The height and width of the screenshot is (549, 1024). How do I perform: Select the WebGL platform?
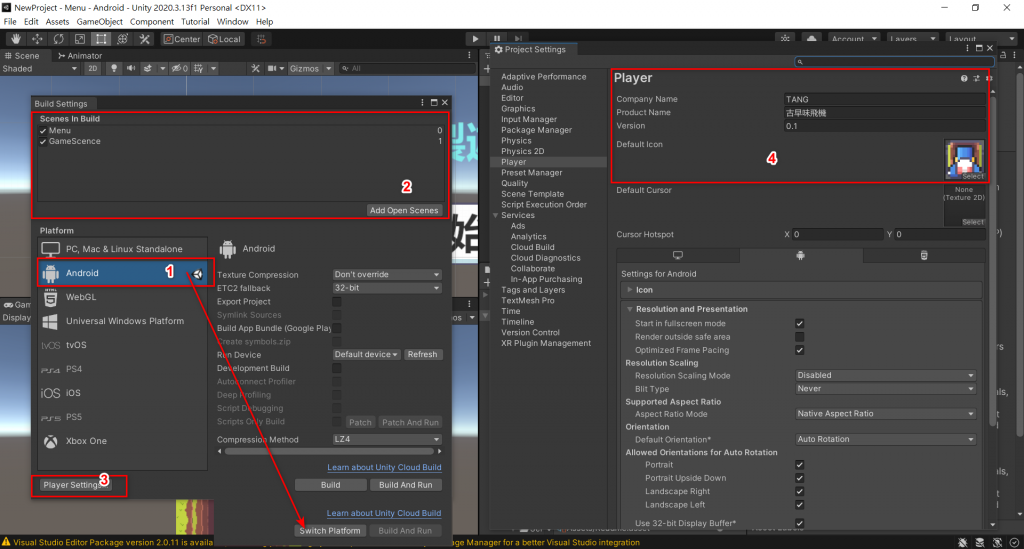(123, 297)
